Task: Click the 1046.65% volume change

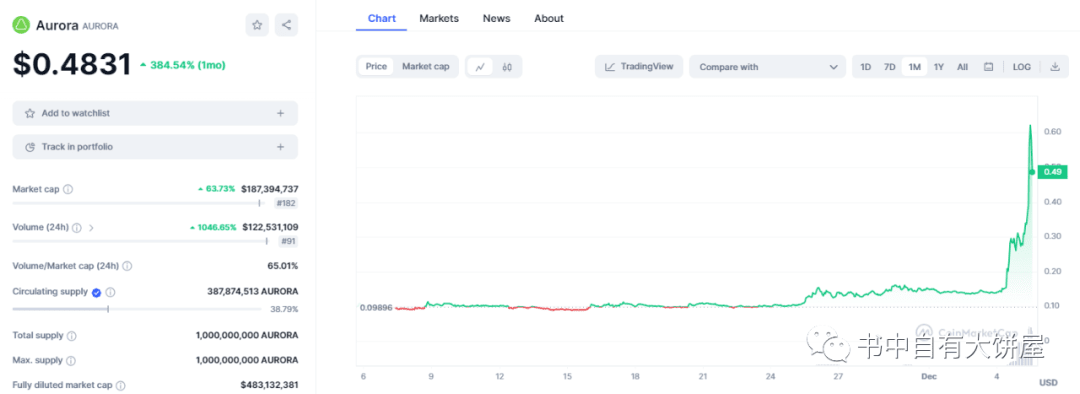Action: [213, 227]
